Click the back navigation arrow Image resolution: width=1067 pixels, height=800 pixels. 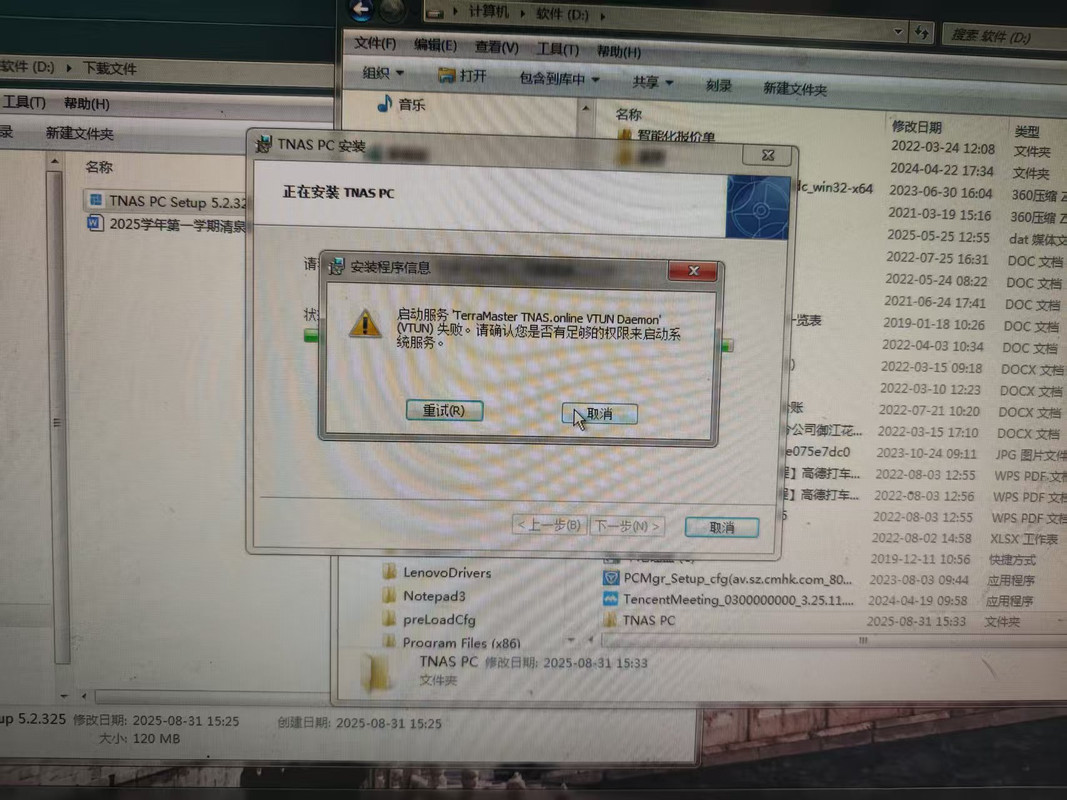tap(361, 9)
